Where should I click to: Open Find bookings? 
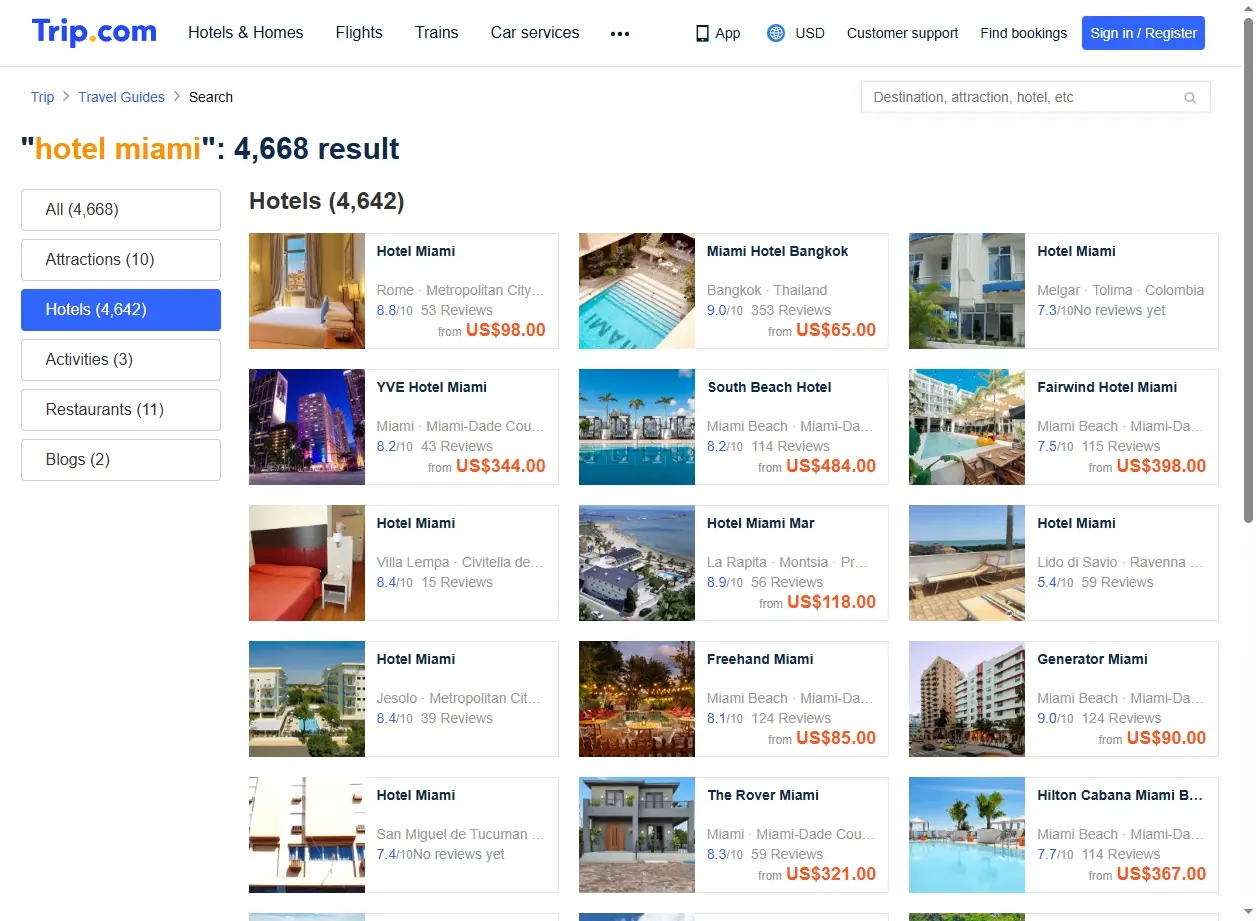(x=1024, y=33)
